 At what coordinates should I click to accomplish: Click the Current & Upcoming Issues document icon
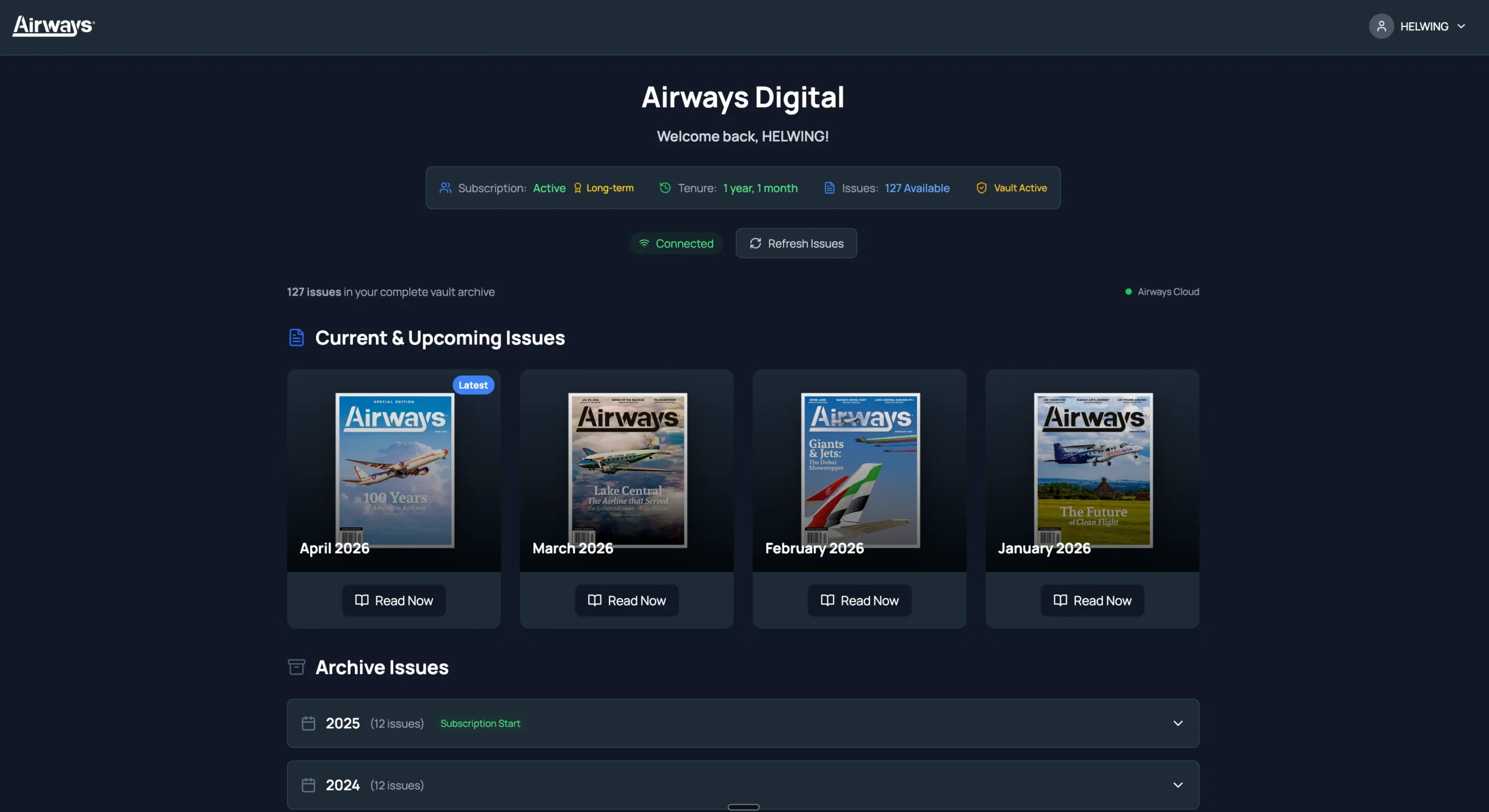[297, 337]
